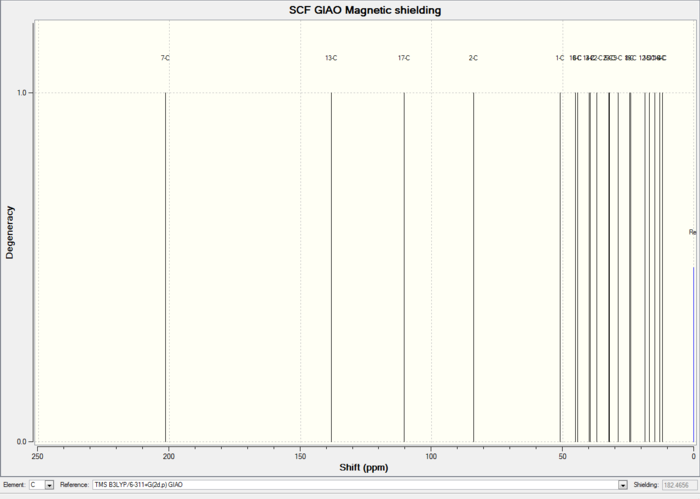
Task: Select the 13-C peak line near 138 ppm
Action: (331, 267)
